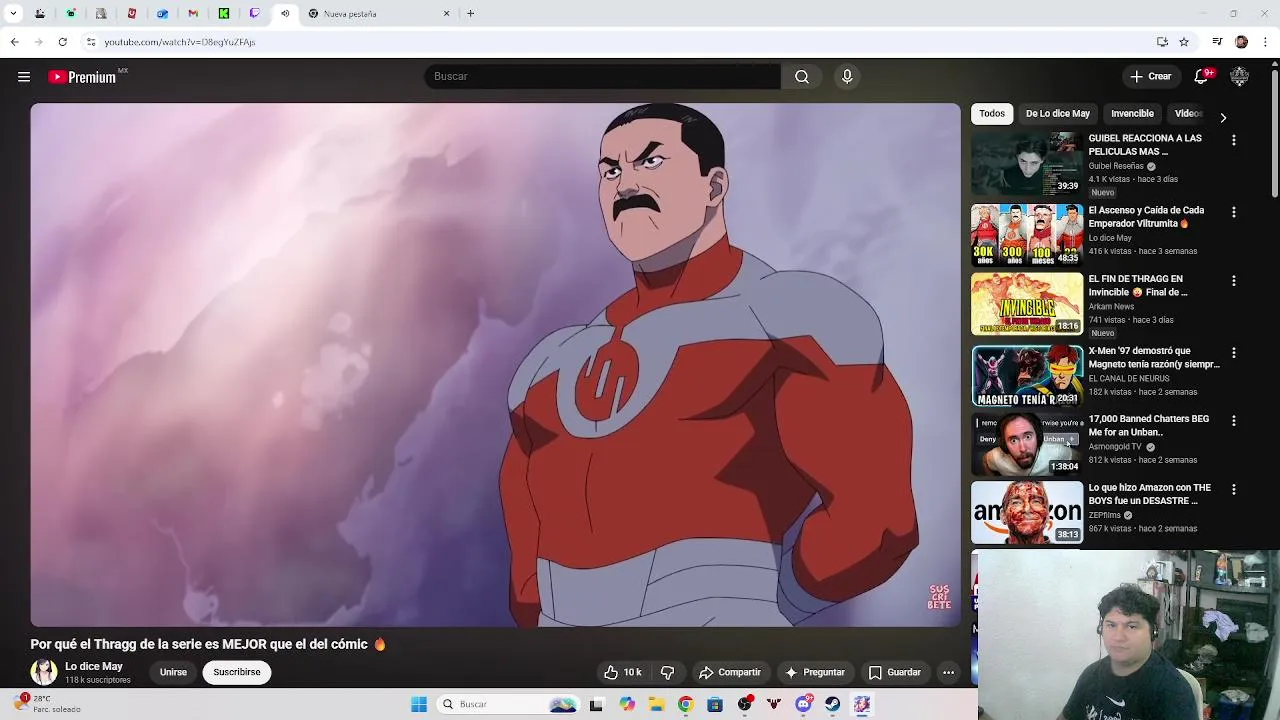The image size is (1280, 720).
Task: Click the Compartir button
Action: point(730,672)
